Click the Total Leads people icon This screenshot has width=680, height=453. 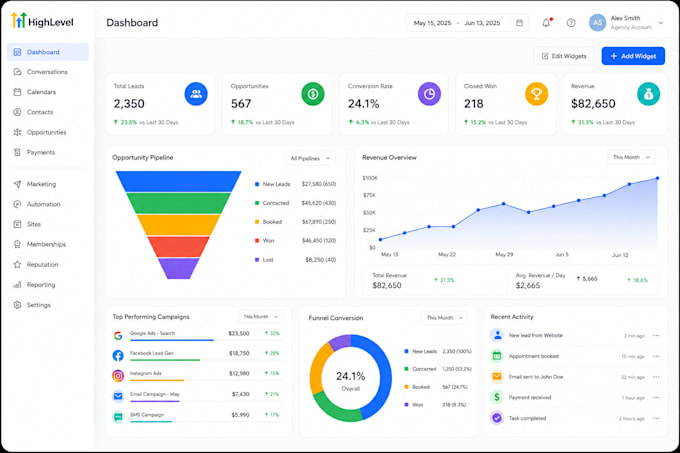196,94
